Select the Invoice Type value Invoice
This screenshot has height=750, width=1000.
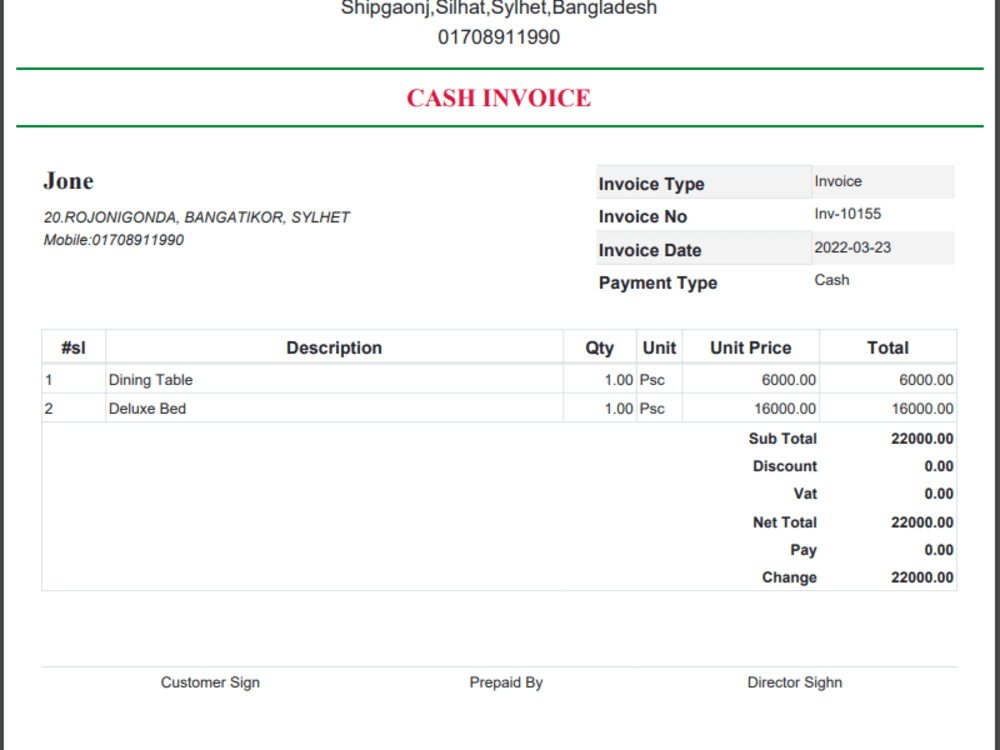(838, 181)
